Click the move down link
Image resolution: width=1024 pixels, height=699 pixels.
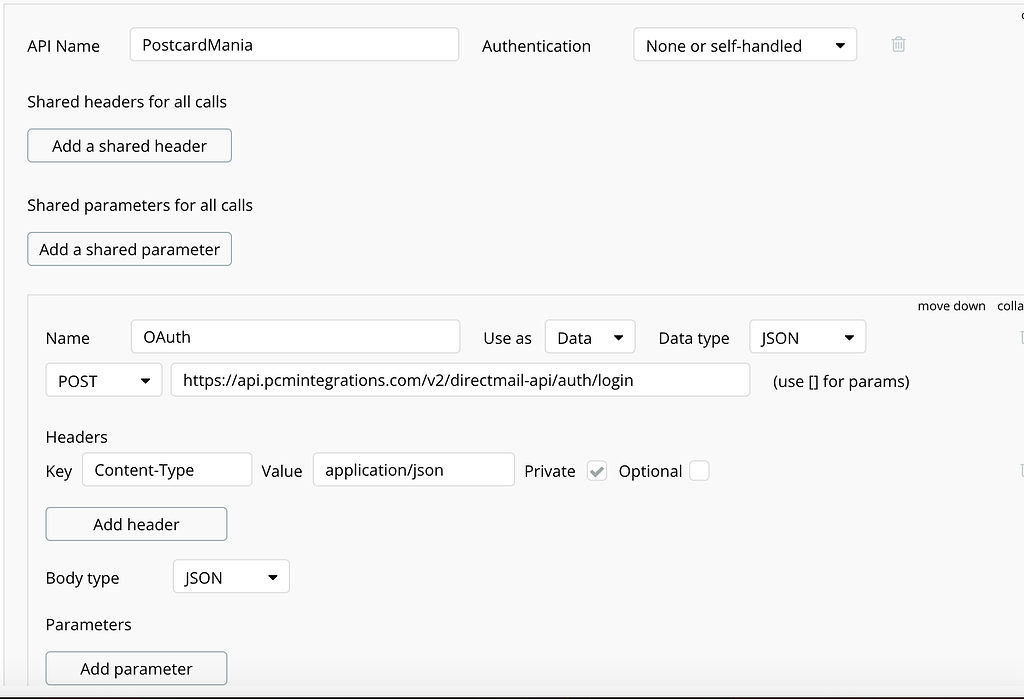[951, 306]
